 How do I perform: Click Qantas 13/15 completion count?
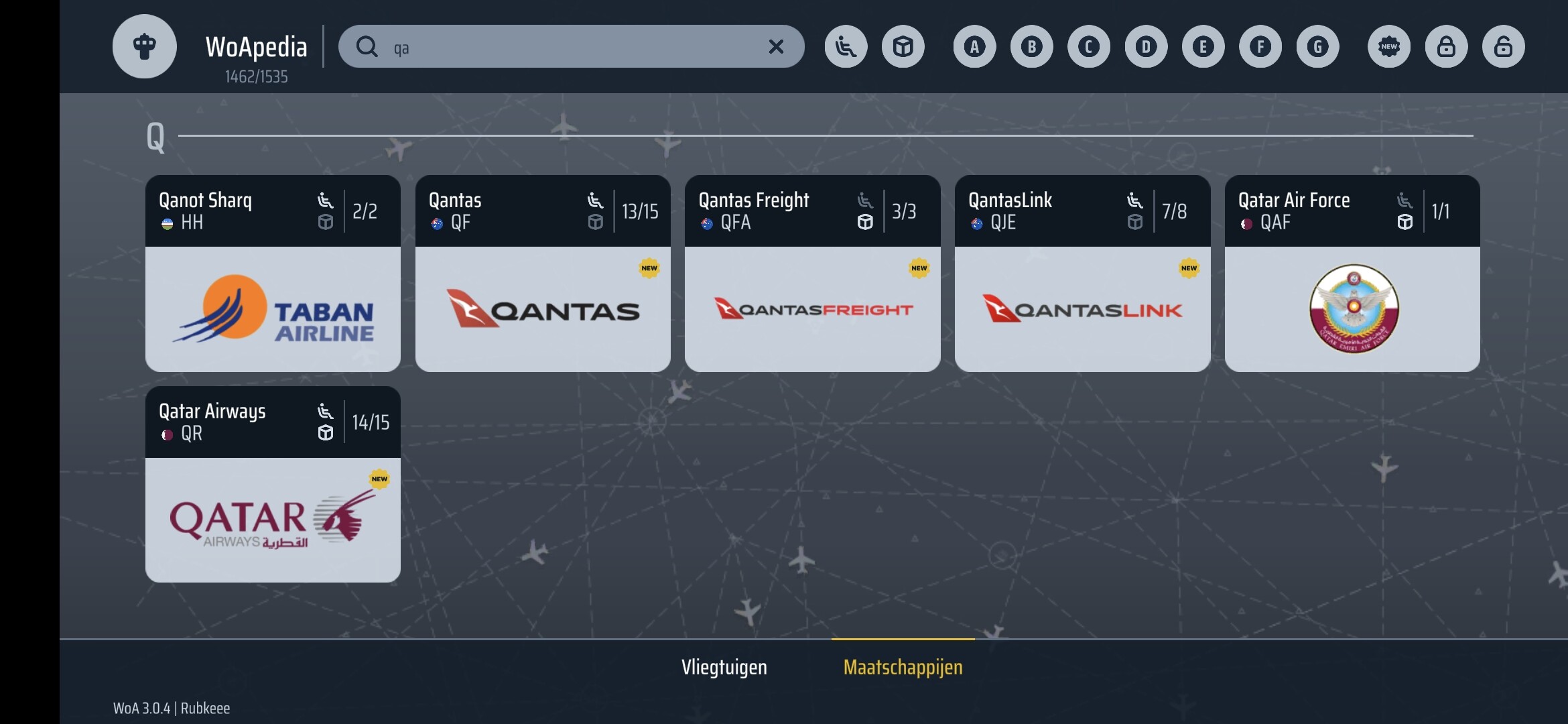(640, 211)
